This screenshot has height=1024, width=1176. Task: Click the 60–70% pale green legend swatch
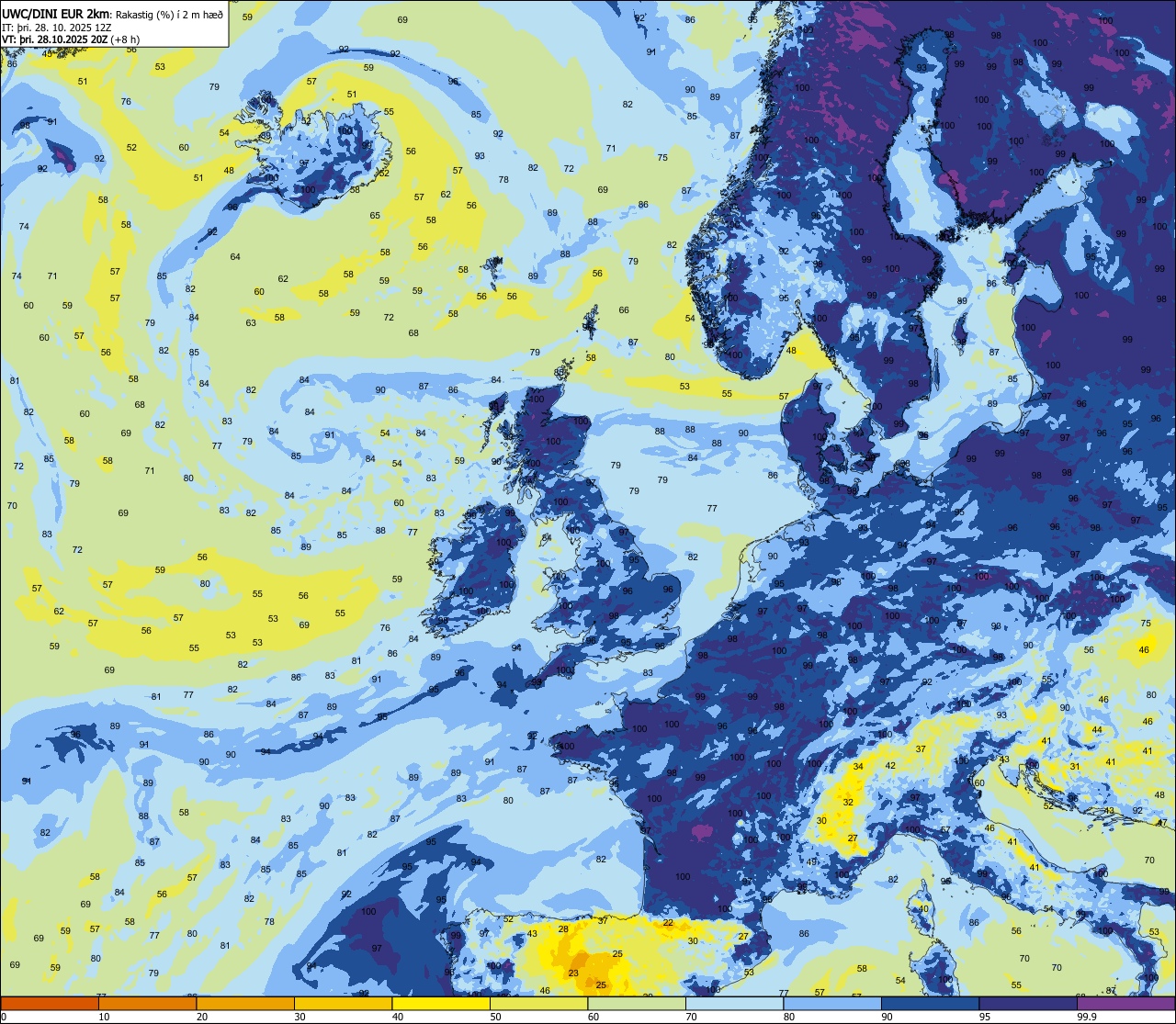pos(637,1003)
